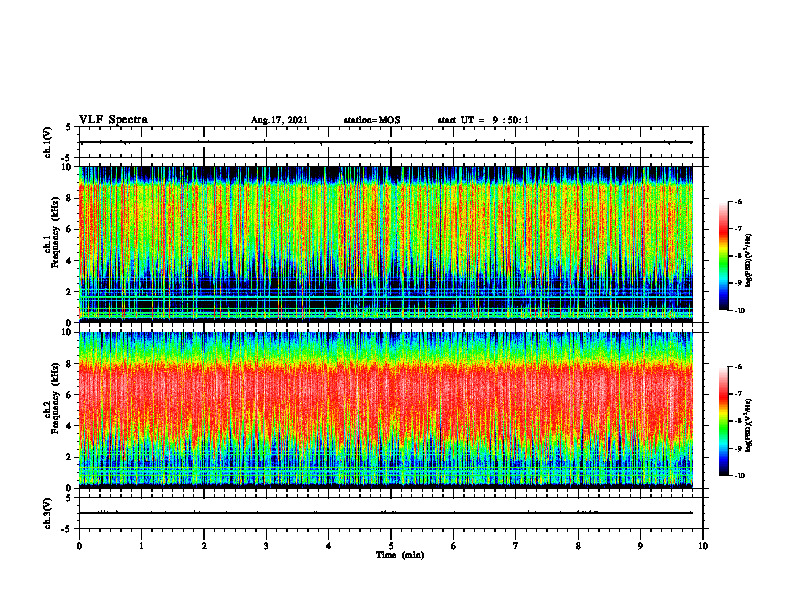Image resolution: width=792 pixels, height=612 pixels.
Task: Click the "-10" label on the ch.1 colorbar
Action: pos(740,311)
